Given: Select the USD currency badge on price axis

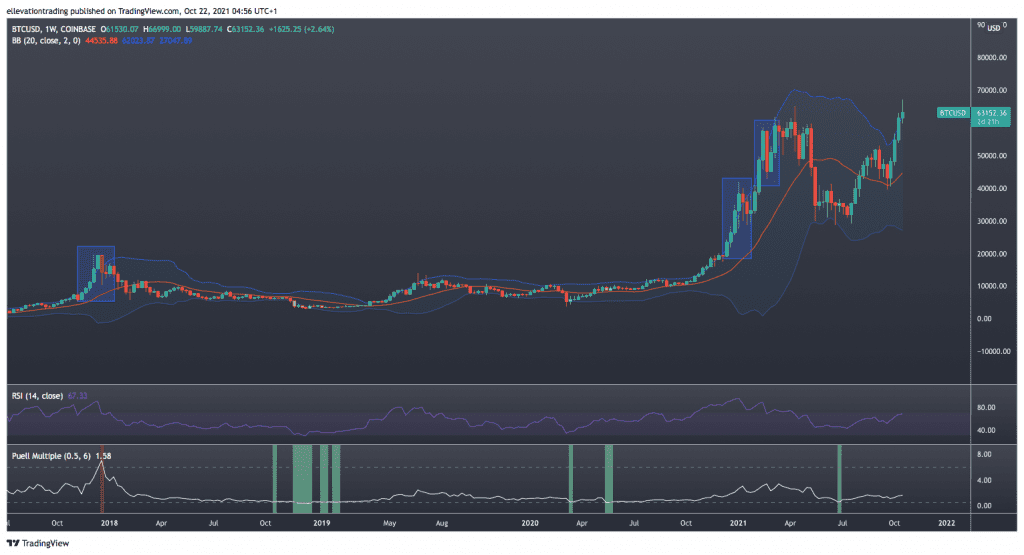Looking at the screenshot, I should pyautogui.click(x=993, y=28).
